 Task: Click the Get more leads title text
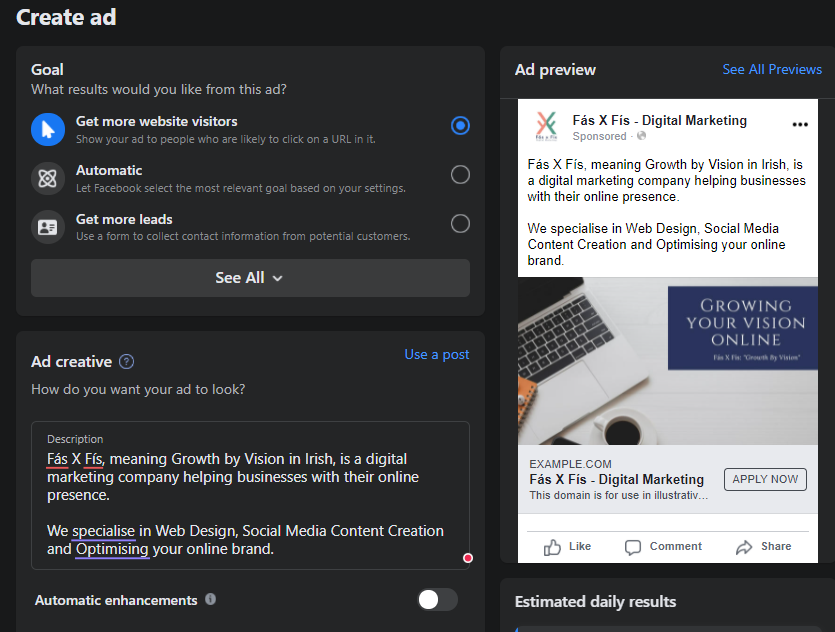(124, 219)
